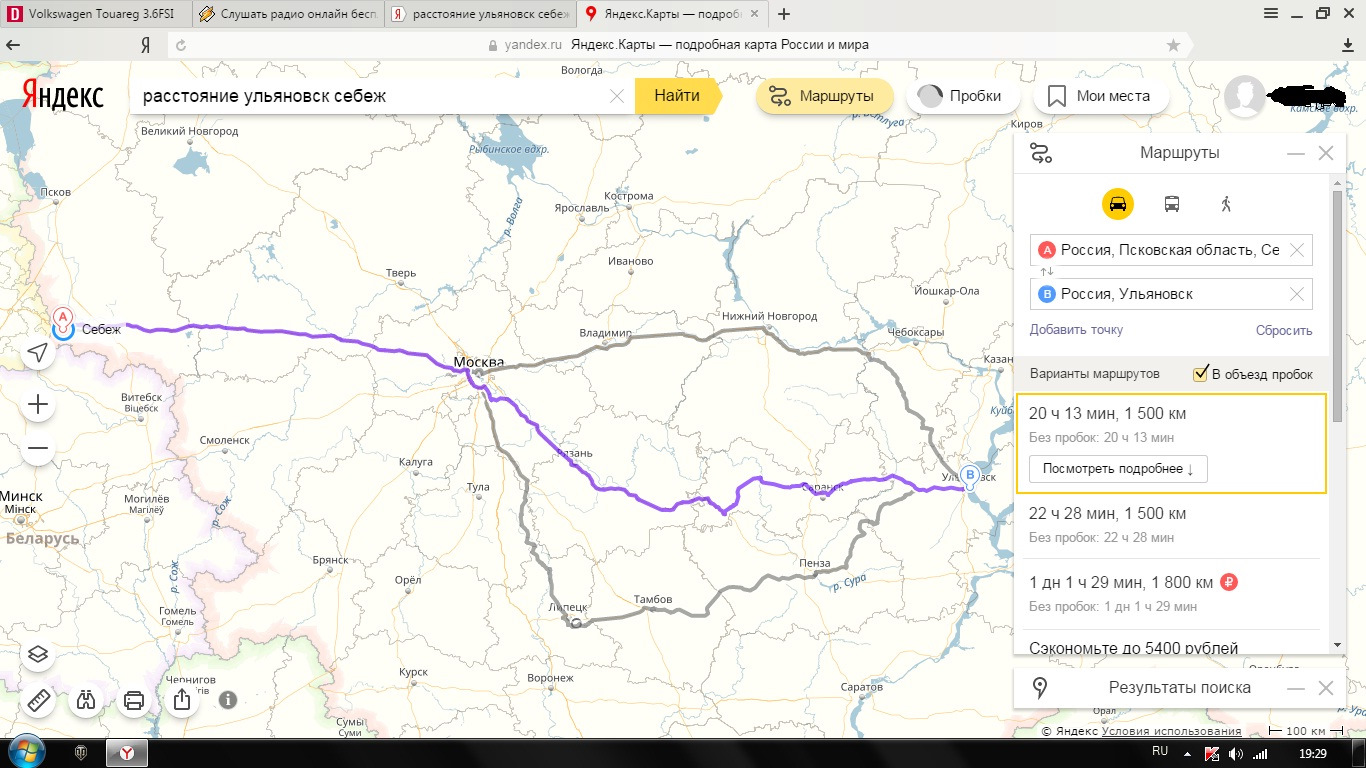Open the map layers button
Viewport: 1366px width, 768px height.
pyautogui.click(x=38, y=654)
